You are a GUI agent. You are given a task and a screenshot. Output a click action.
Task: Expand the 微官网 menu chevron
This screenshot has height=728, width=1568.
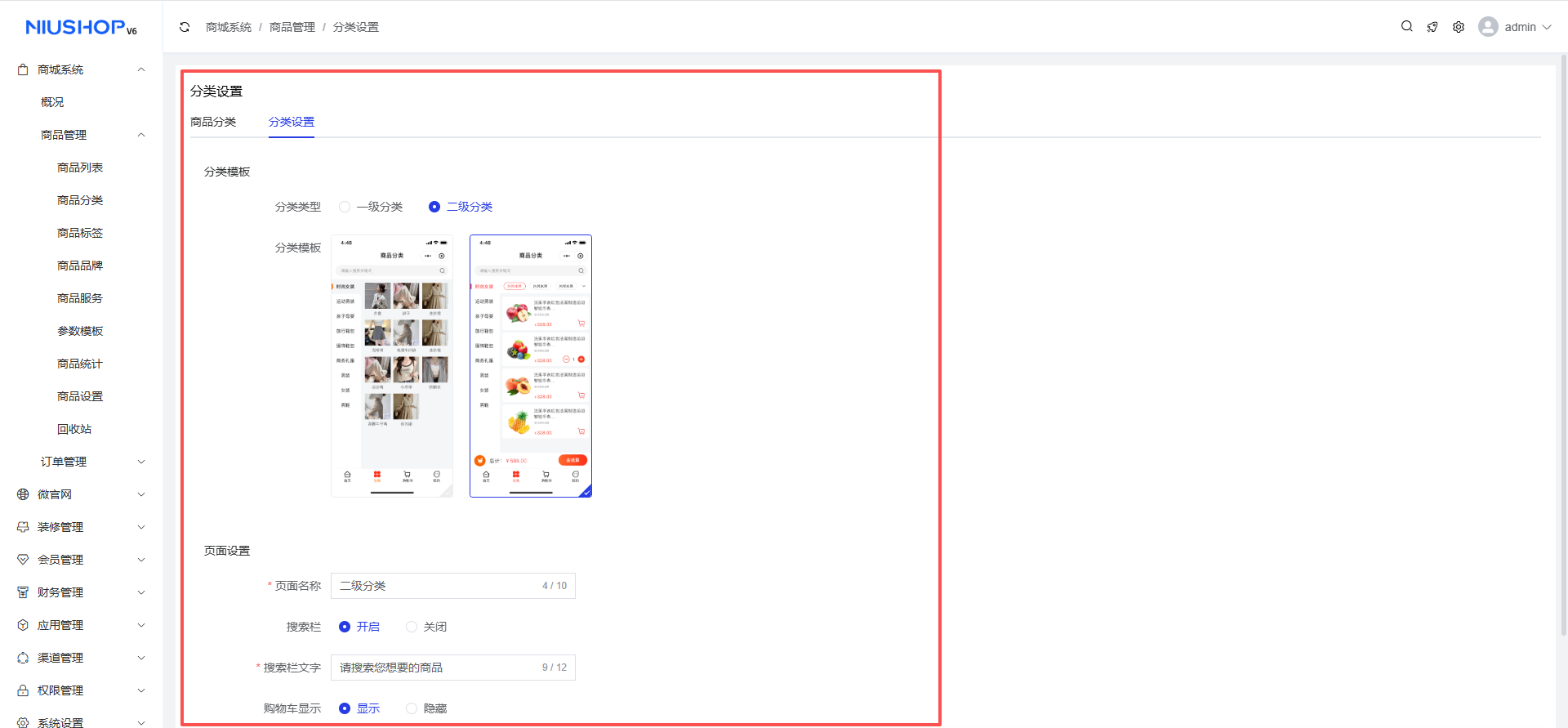[141, 494]
